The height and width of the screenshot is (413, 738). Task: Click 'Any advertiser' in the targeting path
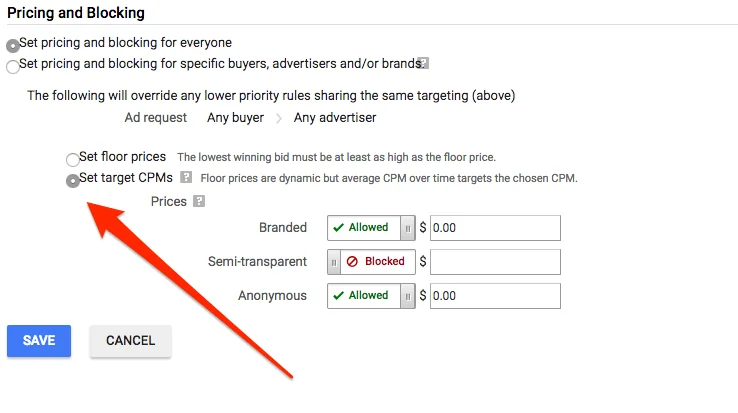(x=335, y=118)
